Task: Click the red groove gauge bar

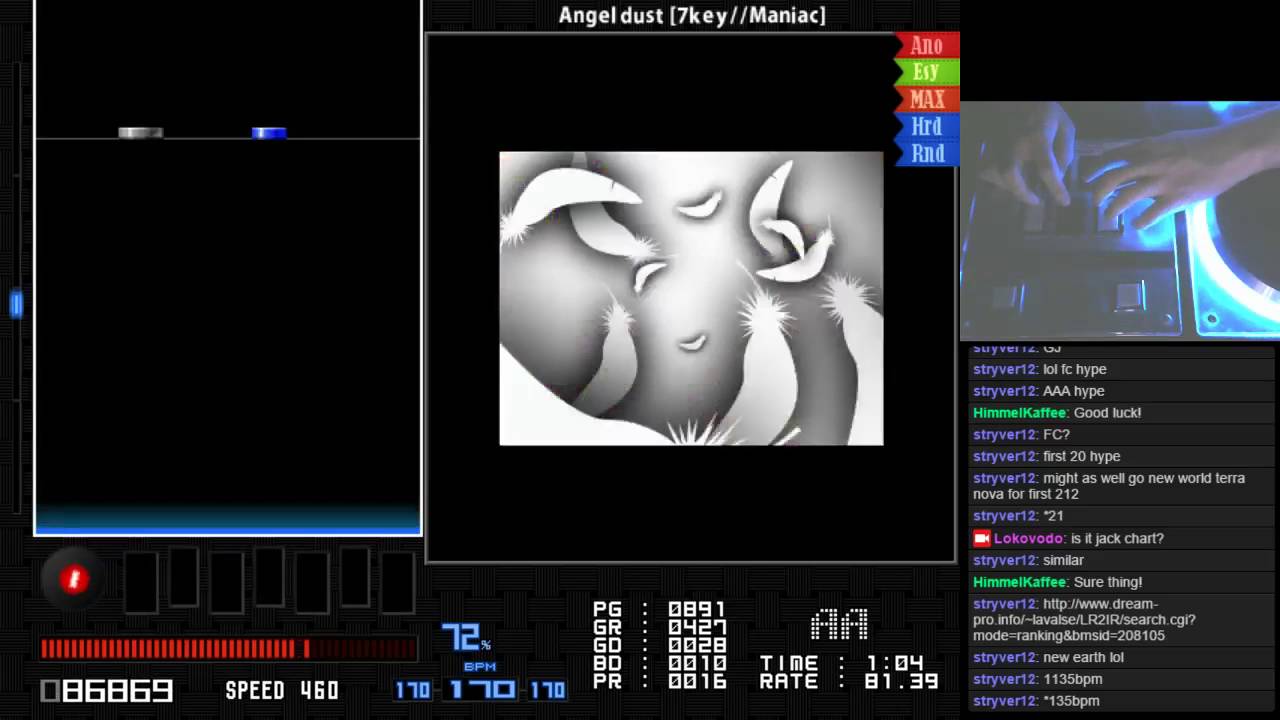Action: pyautogui.click(x=228, y=650)
